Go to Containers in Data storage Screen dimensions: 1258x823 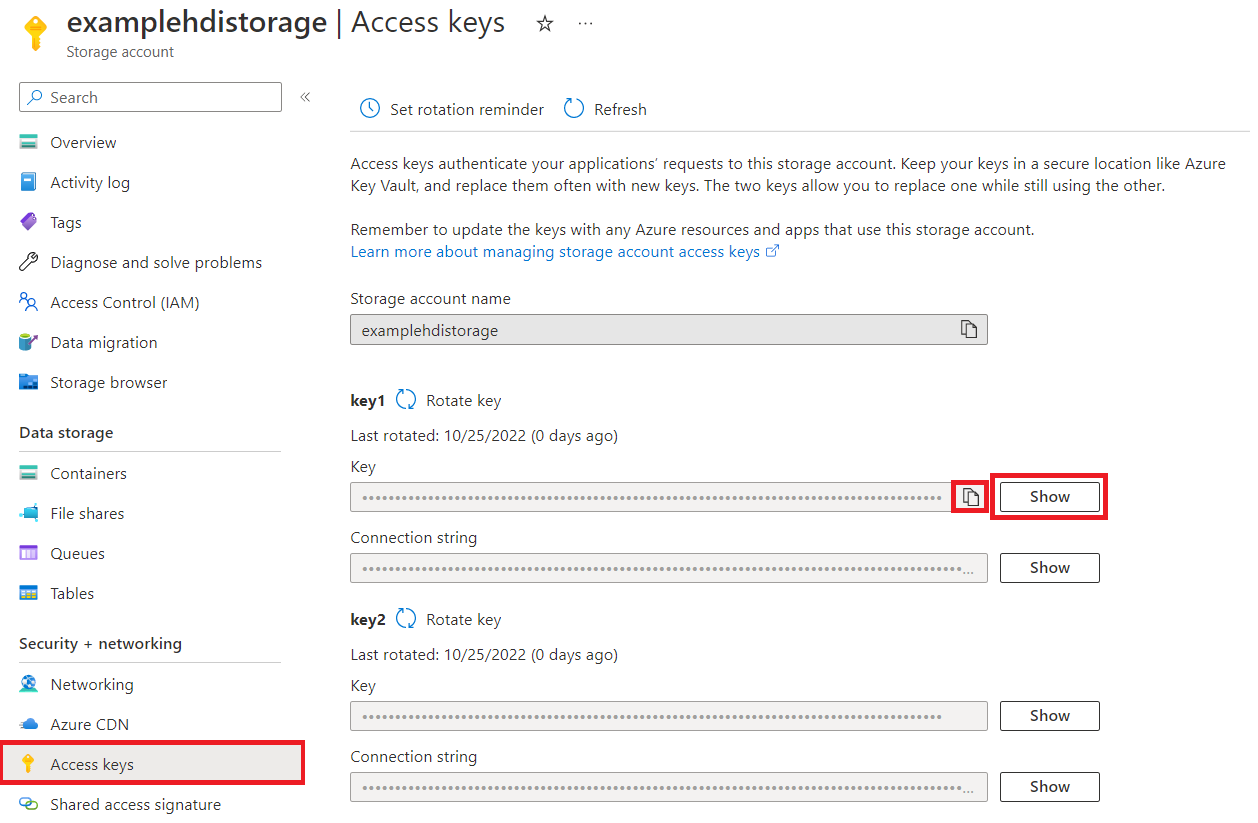point(88,474)
